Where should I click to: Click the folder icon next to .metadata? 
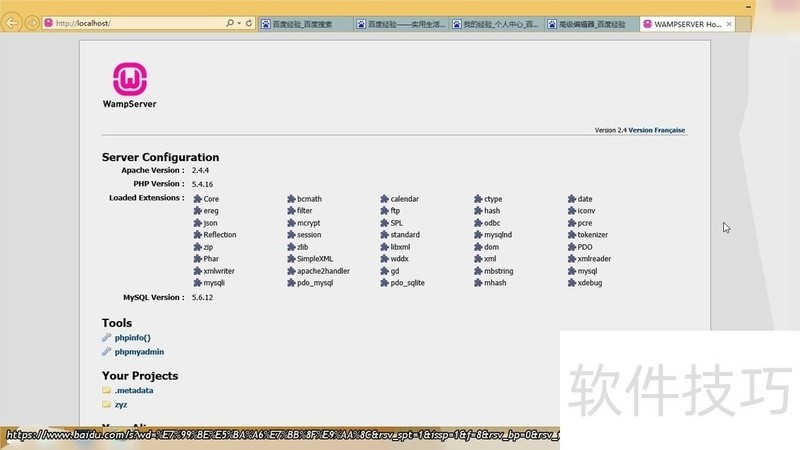coord(106,390)
